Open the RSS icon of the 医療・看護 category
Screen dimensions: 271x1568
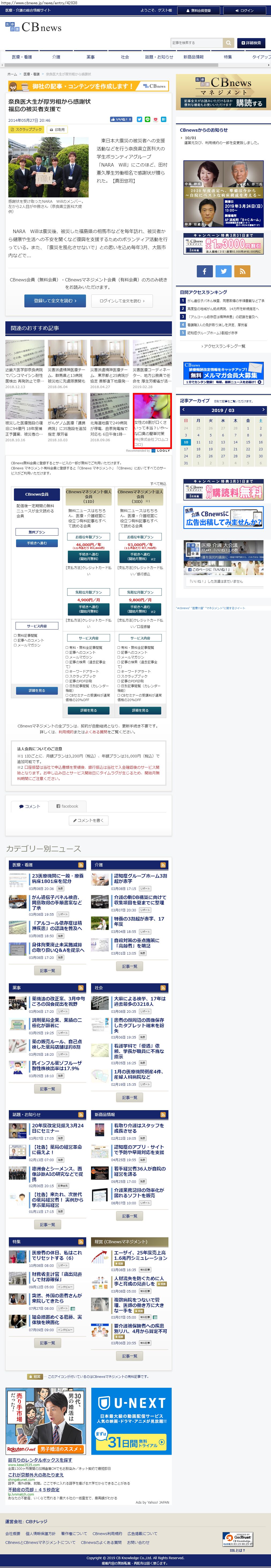(x=80, y=865)
